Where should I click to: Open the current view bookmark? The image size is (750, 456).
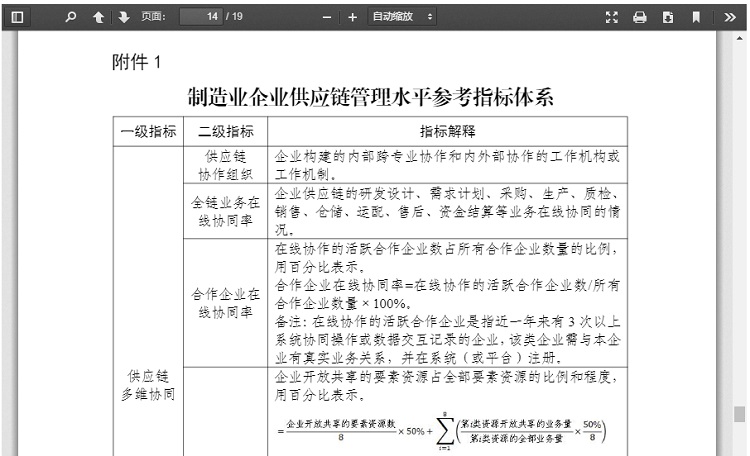coord(696,17)
